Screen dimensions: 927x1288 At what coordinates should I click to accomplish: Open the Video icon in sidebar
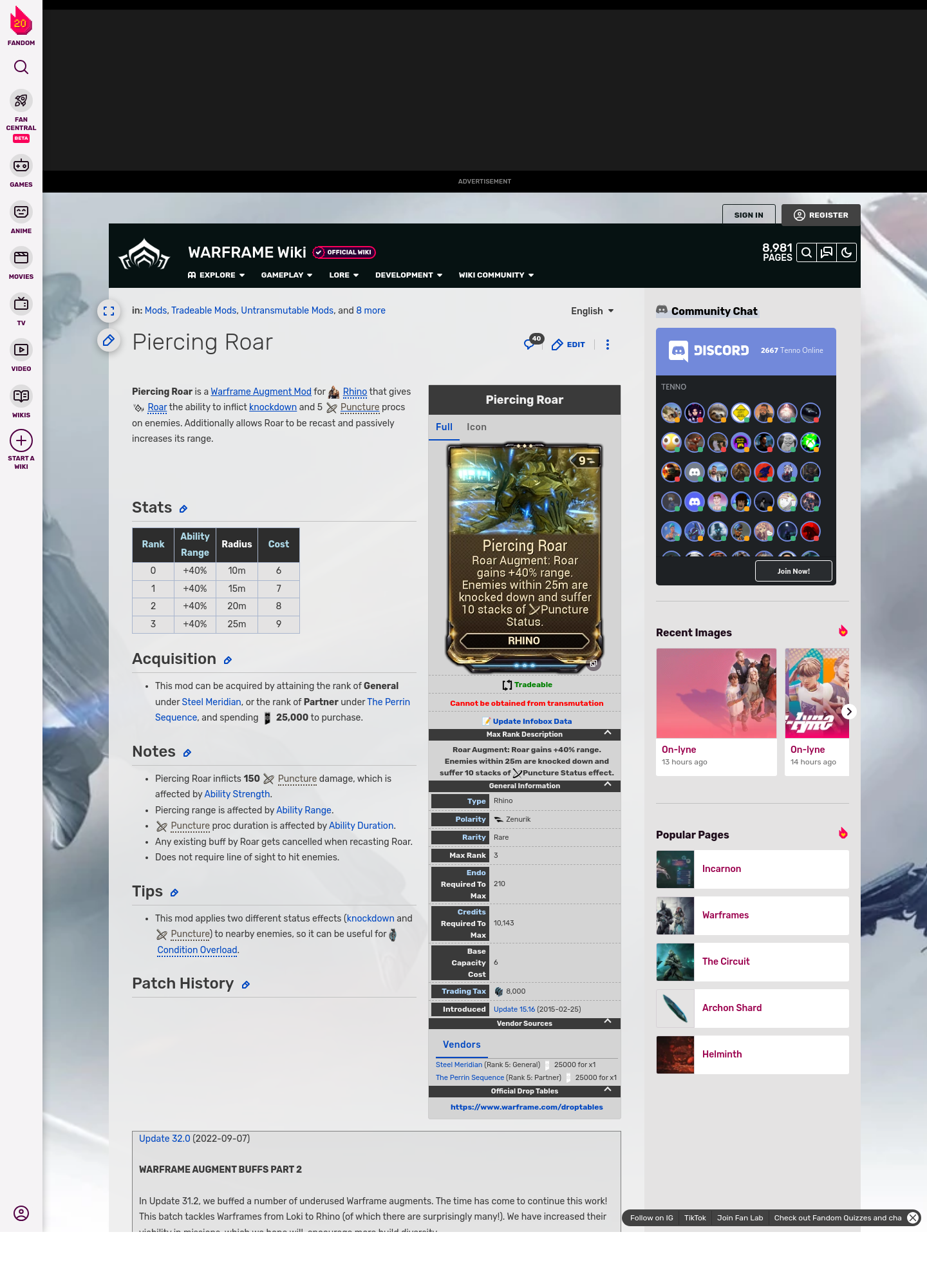pyautogui.click(x=21, y=350)
